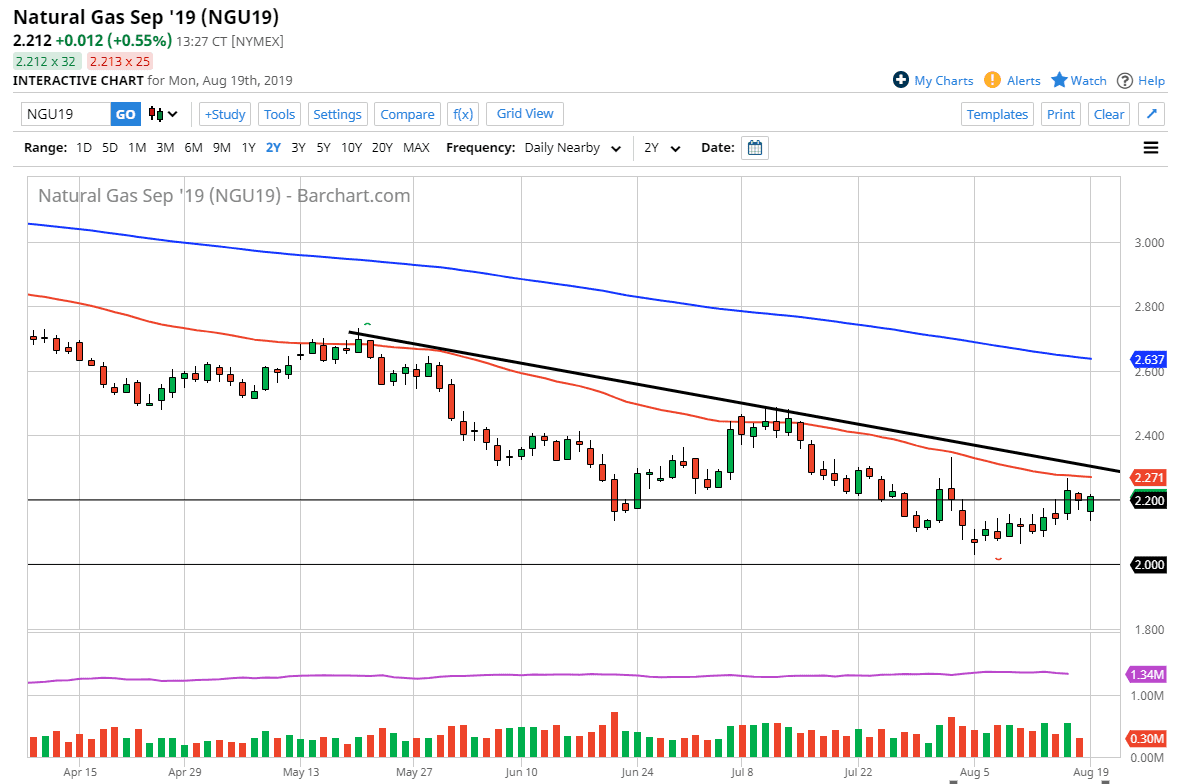Switch the range to 6M
The image size is (1182, 784).
coord(193,148)
